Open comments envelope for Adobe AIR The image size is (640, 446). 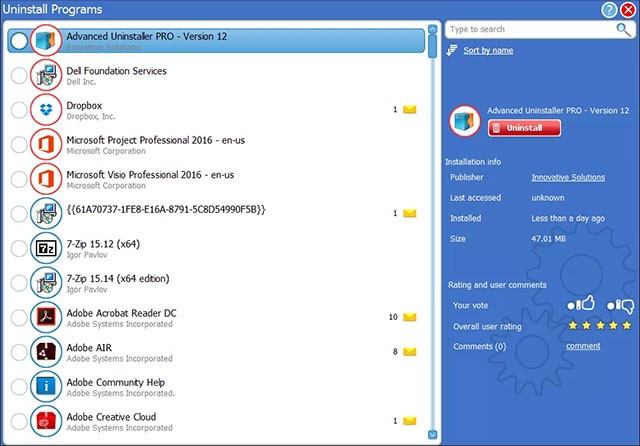tap(410, 352)
